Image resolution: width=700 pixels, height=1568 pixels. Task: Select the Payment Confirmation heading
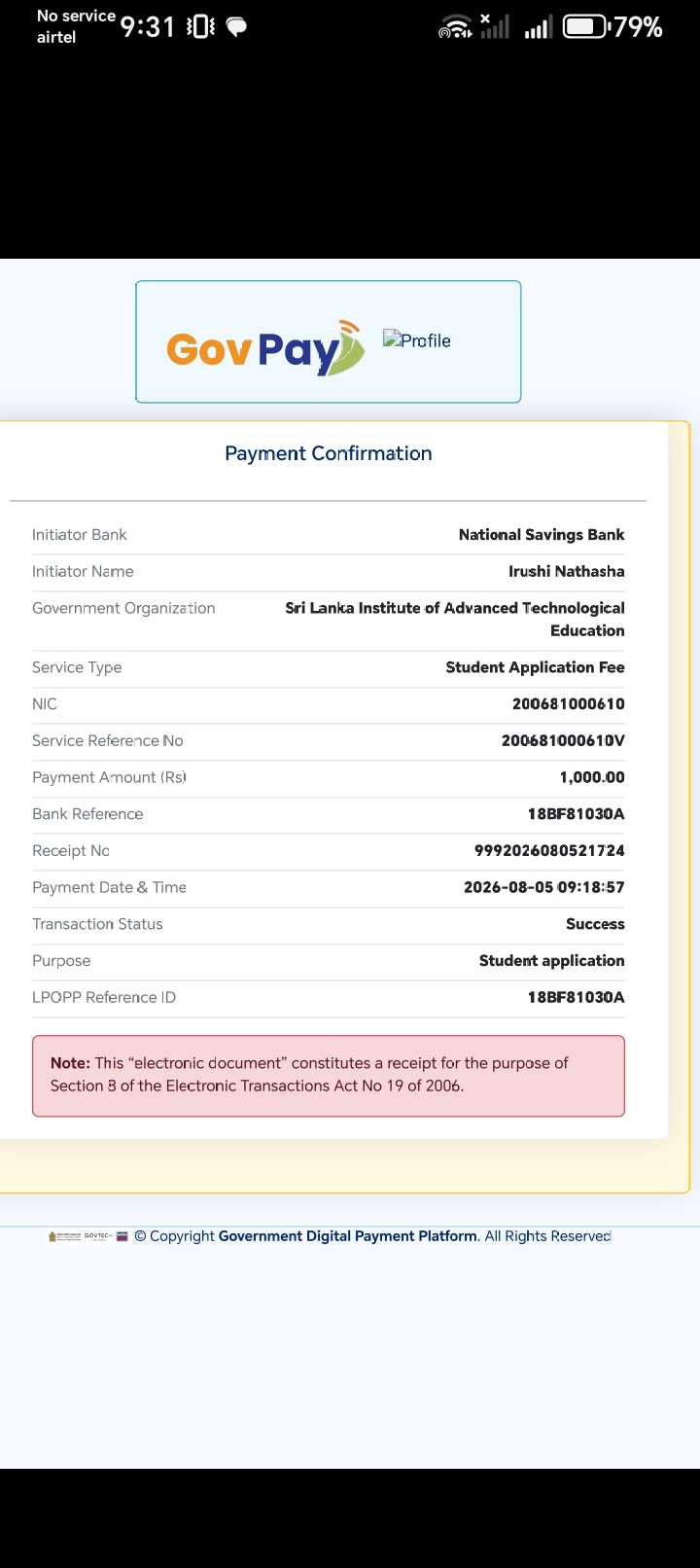pos(329,453)
